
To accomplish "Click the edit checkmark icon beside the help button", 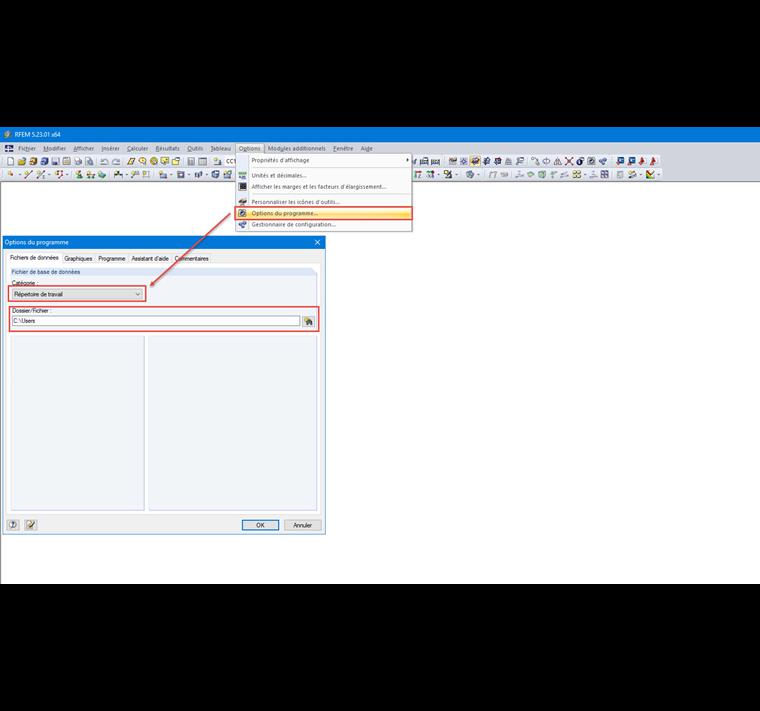I will [31, 525].
